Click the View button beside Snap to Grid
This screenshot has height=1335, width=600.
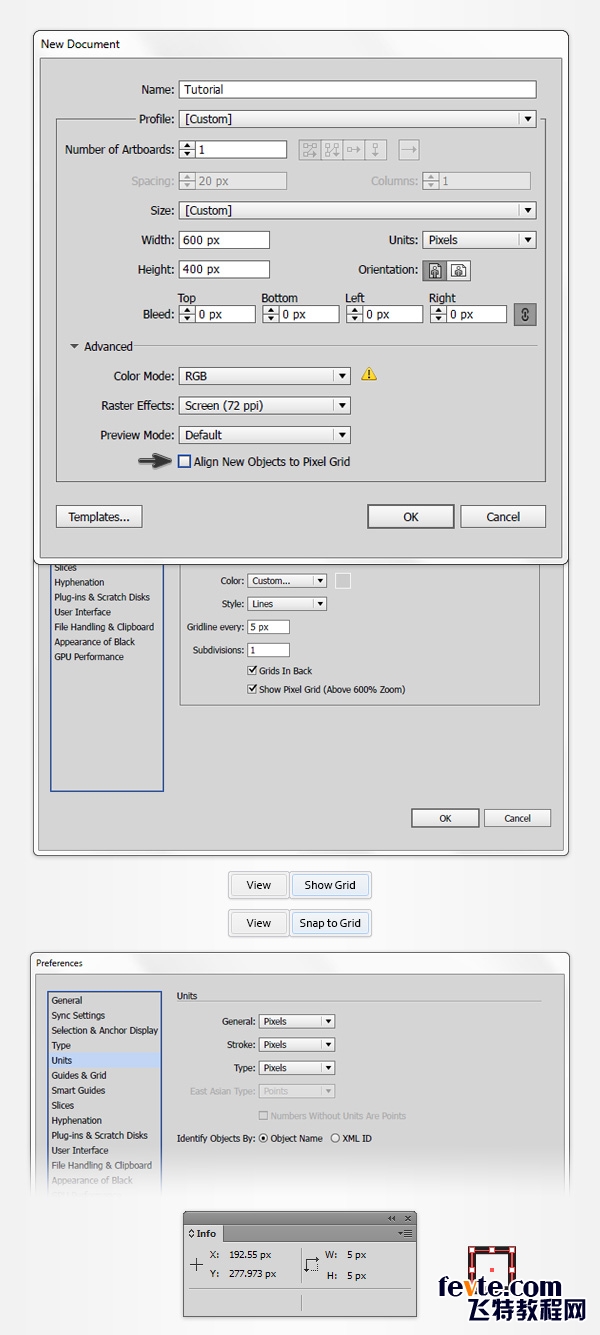tap(259, 923)
